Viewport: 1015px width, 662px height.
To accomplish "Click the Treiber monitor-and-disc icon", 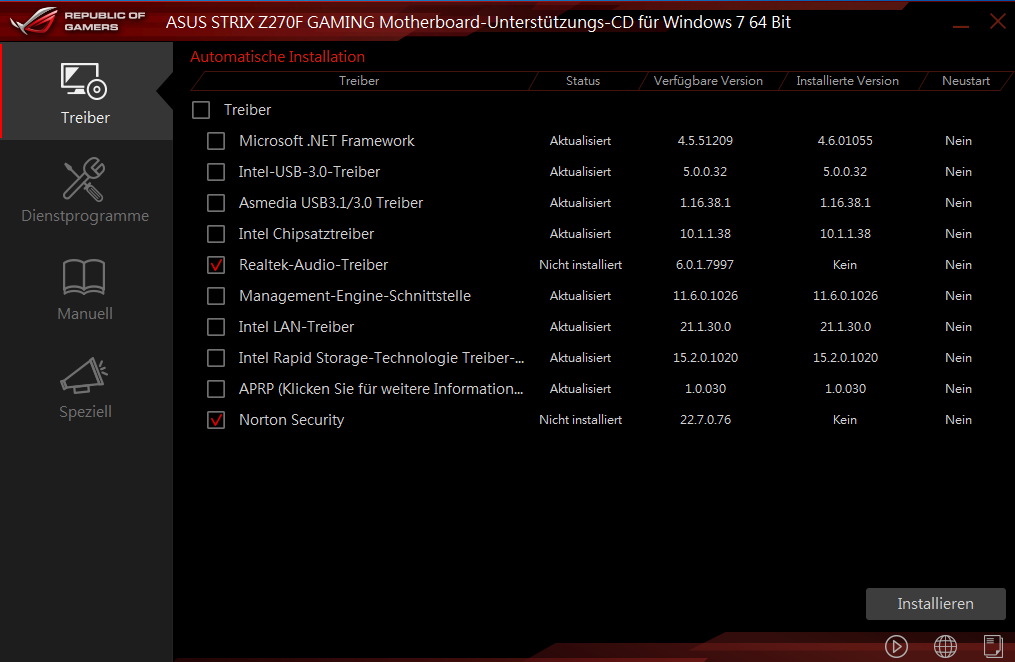I will (x=84, y=81).
